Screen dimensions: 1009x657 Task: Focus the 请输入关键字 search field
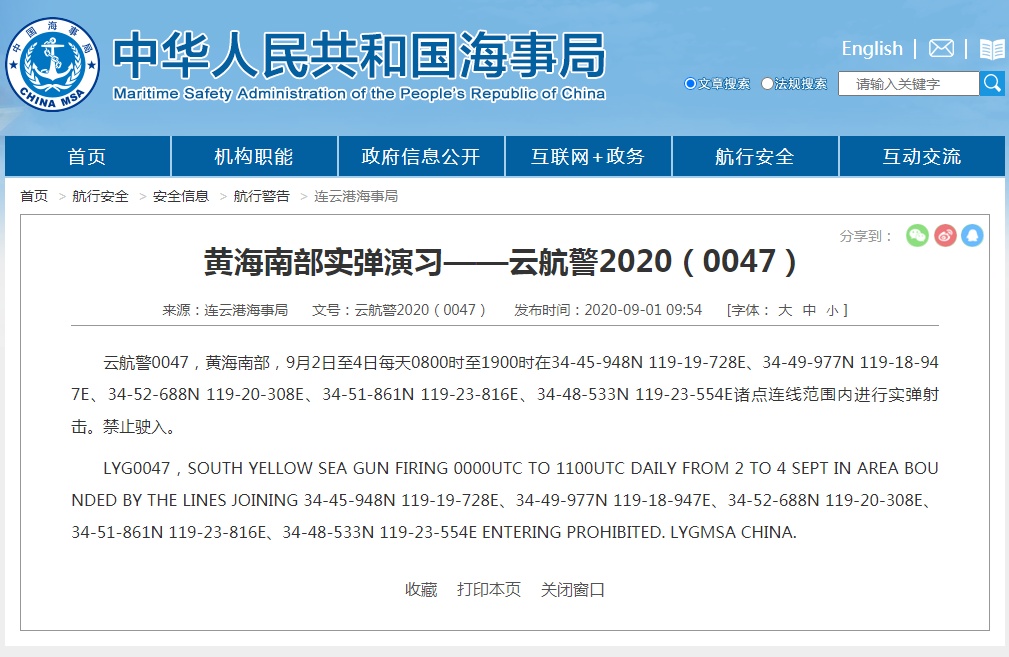click(908, 84)
